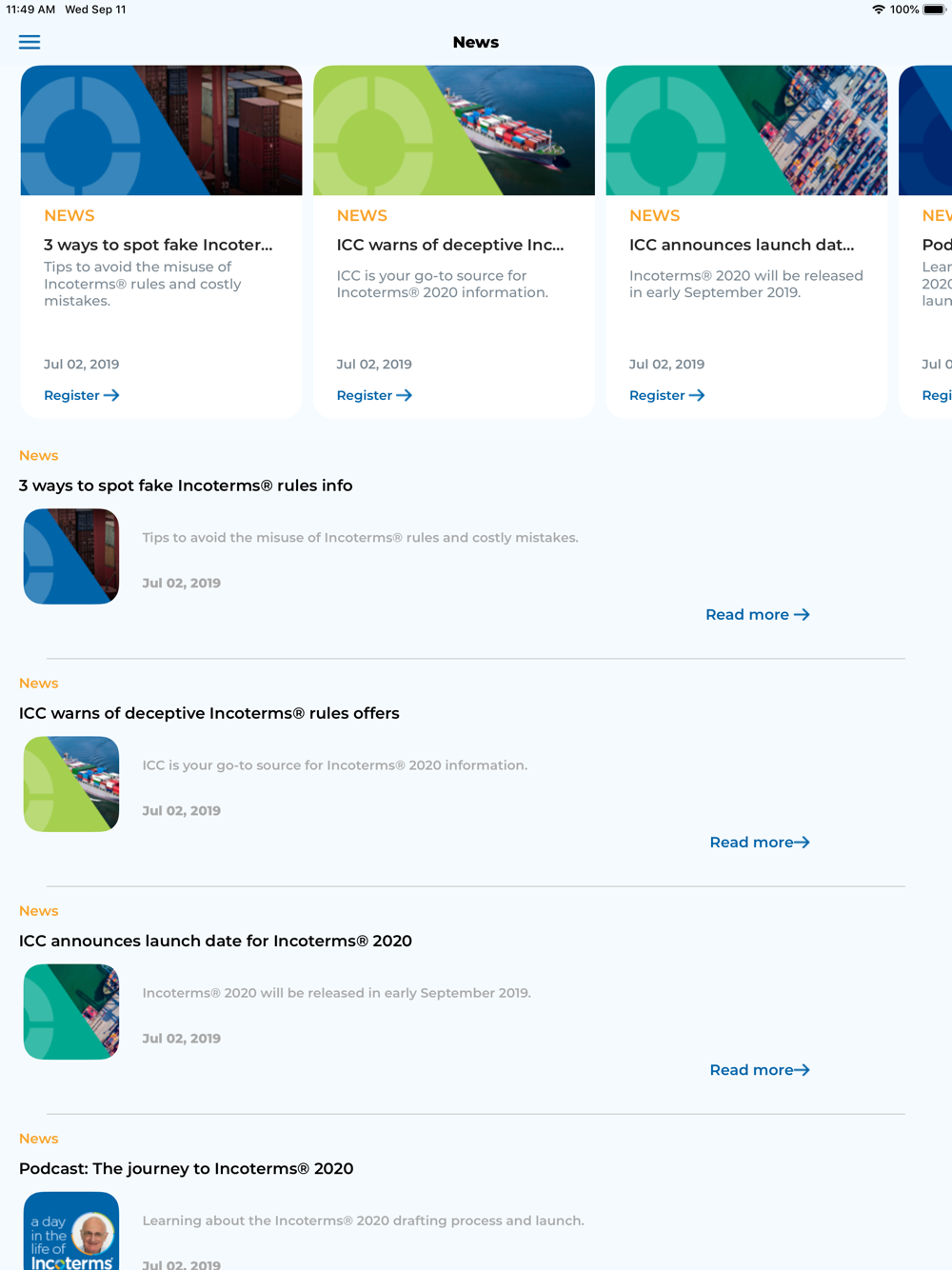The width and height of the screenshot is (952, 1270).
Task: Tap the battery indicator icon
Action: point(934,10)
